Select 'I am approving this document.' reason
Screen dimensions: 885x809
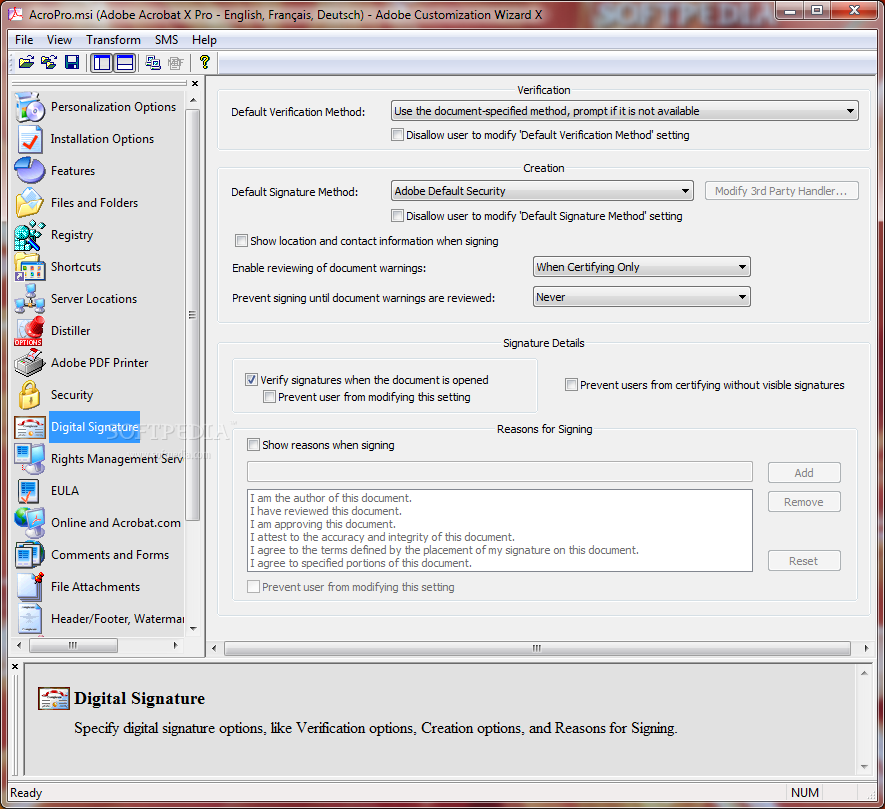pos(323,524)
